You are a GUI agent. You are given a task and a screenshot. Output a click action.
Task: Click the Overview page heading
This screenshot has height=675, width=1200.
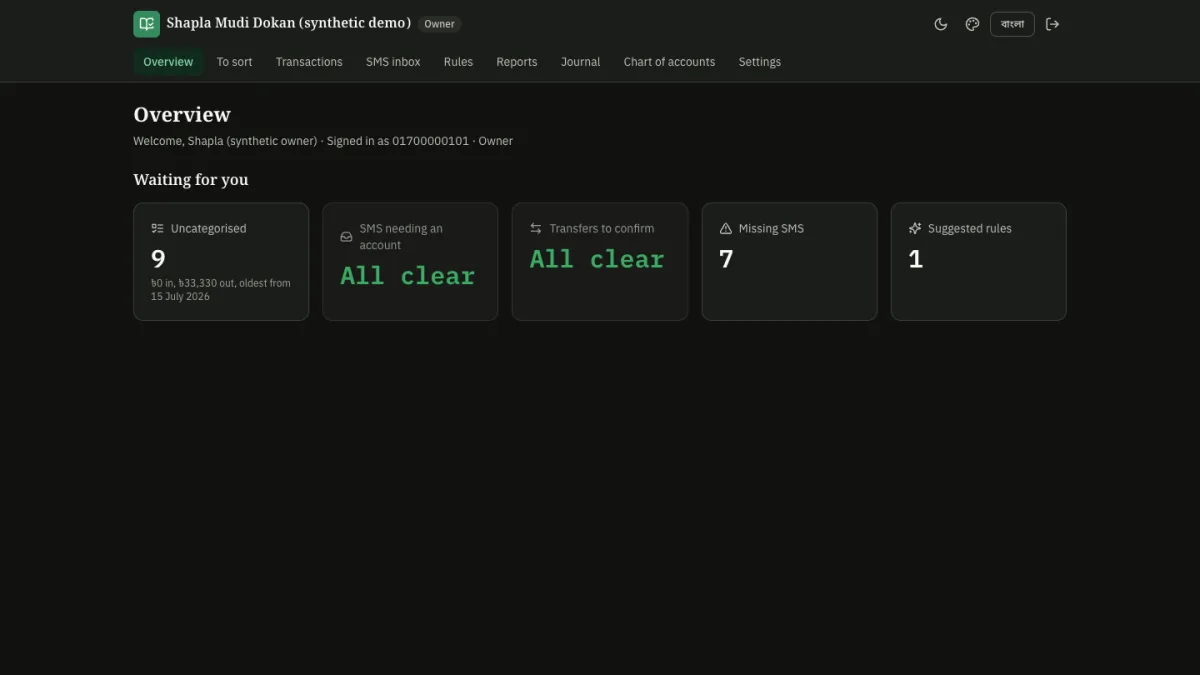(182, 115)
